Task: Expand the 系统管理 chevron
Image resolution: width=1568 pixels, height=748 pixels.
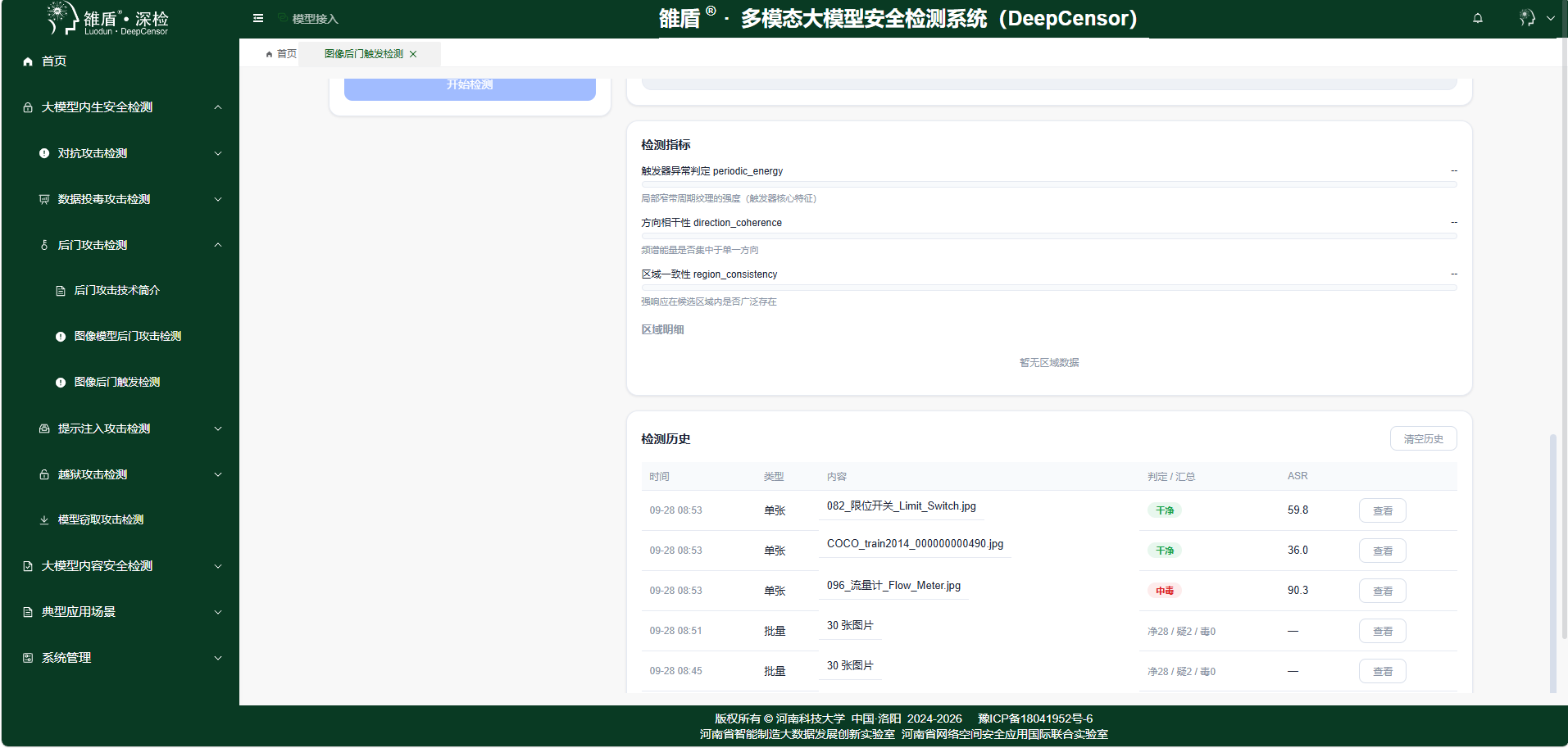Action: click(218, 658)
